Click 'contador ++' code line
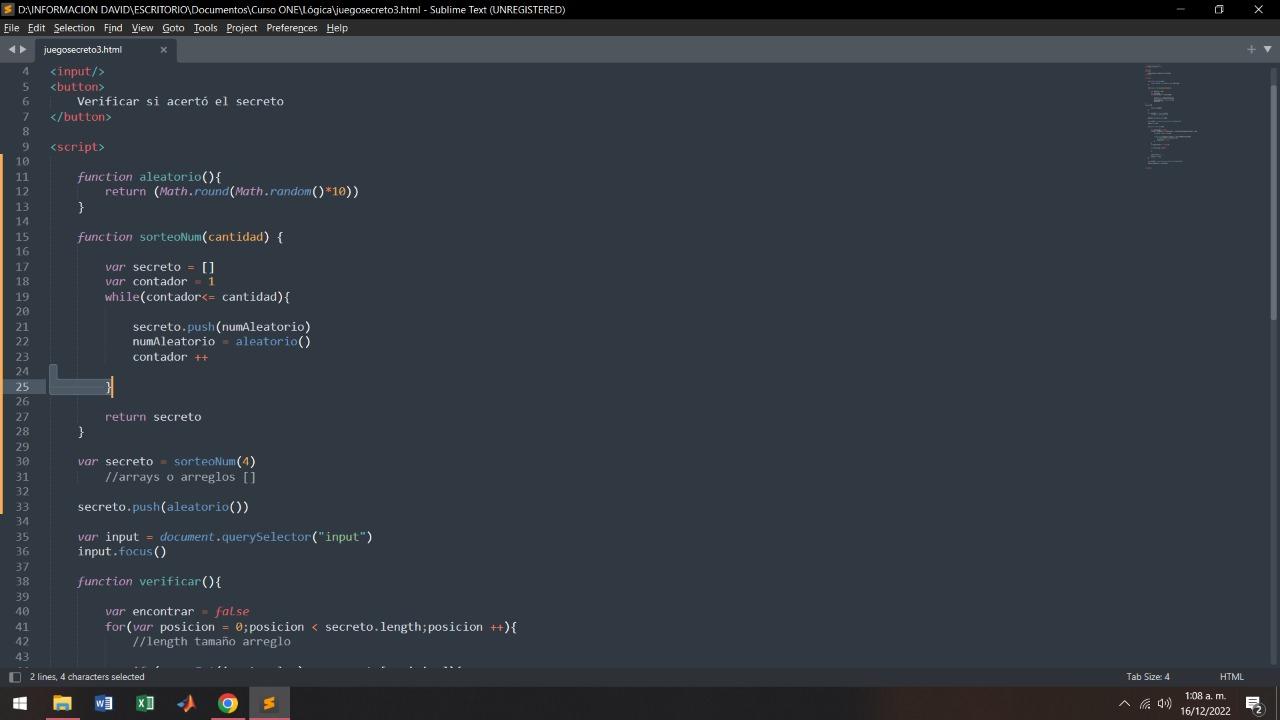1280x720 pixels. click(x=170, y=357)
